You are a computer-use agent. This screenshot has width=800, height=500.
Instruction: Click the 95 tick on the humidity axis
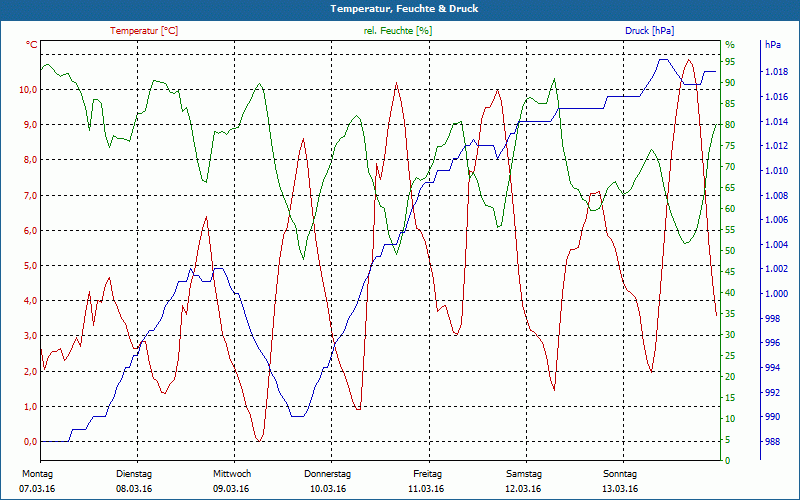730,62
